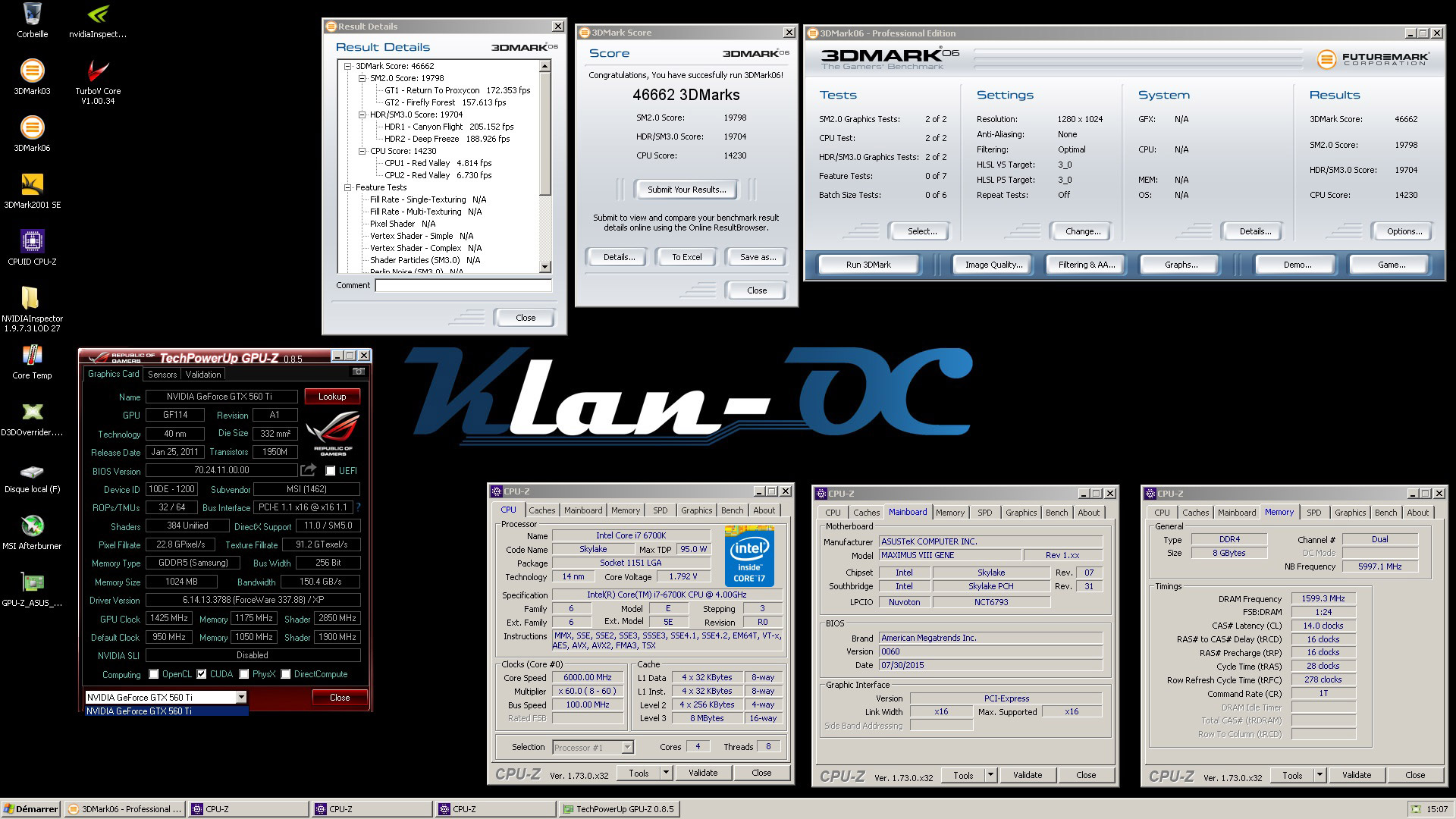This screenshot has height=819, width=1456.
Task: Click the Result Details vertical scrollbar thumb
Action: point(544,133)
